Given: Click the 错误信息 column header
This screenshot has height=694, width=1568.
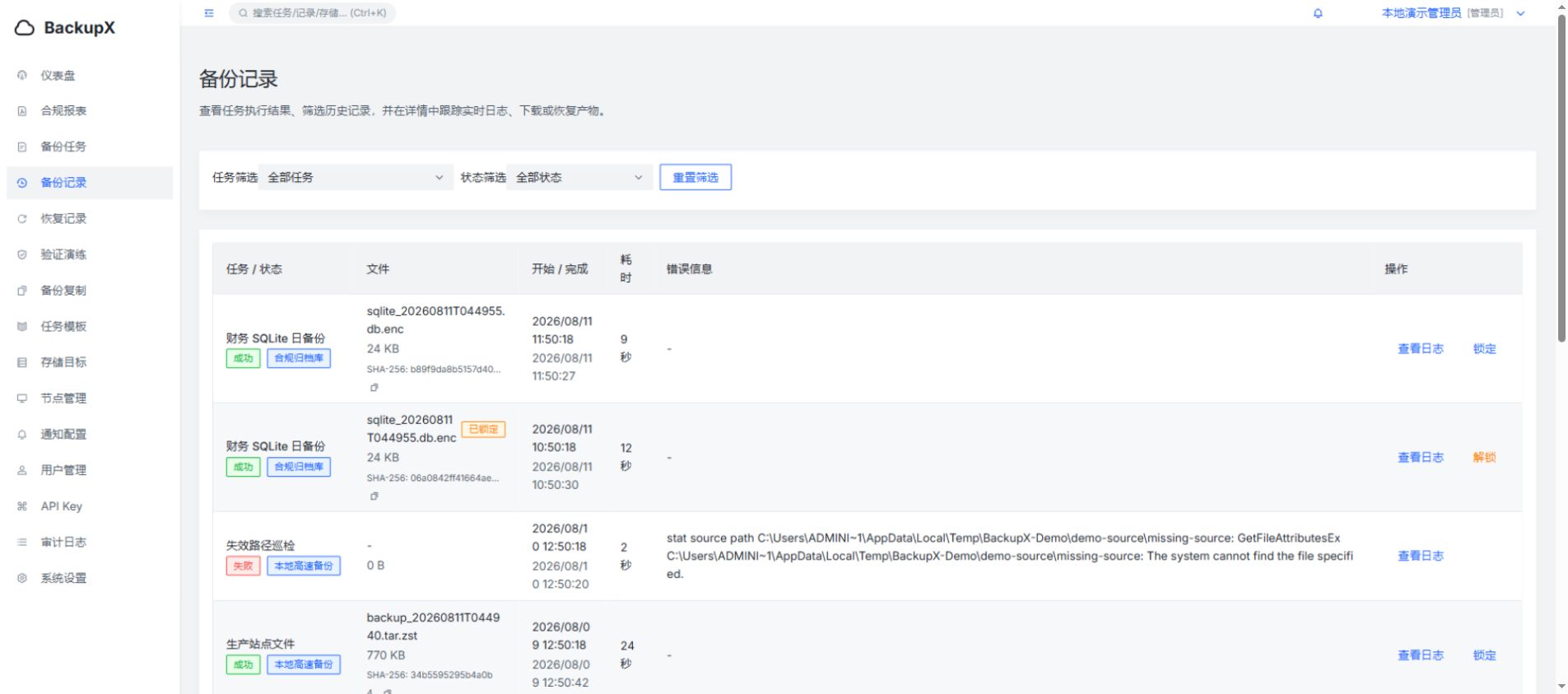Looking at the screenshot, I should [x=690, y=269].
